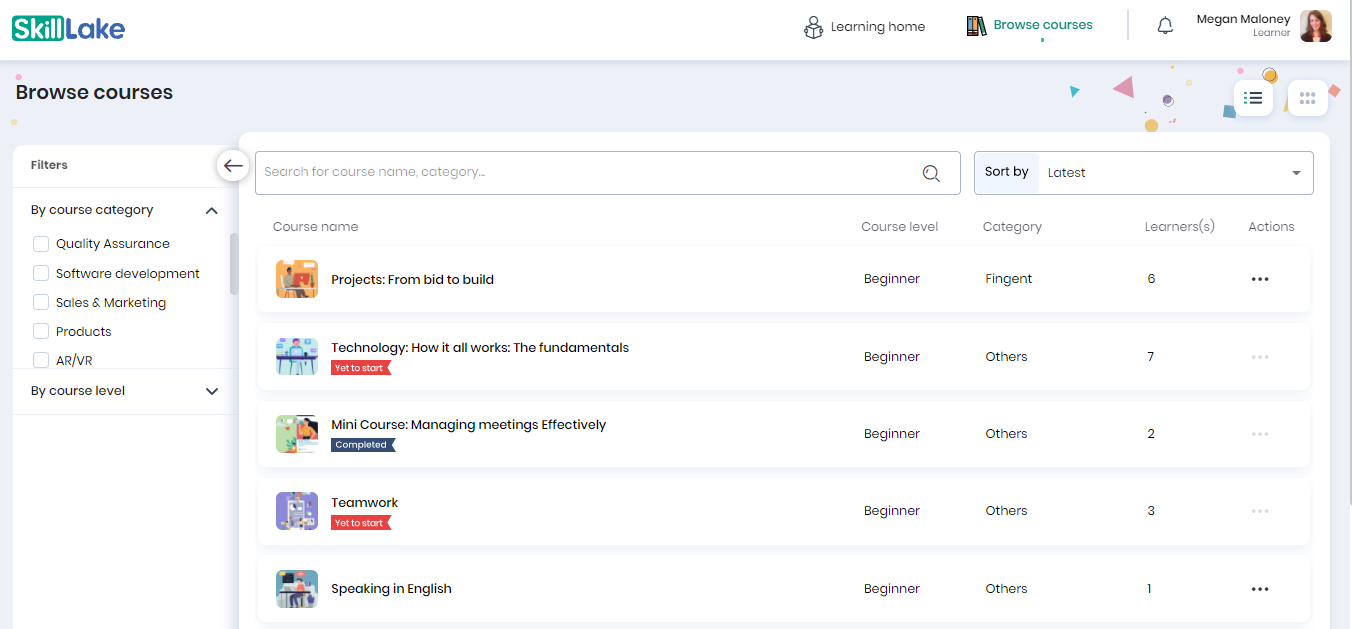Expand the By course level section
This screenshot has height=629, width=1352.
click(211, 391)
